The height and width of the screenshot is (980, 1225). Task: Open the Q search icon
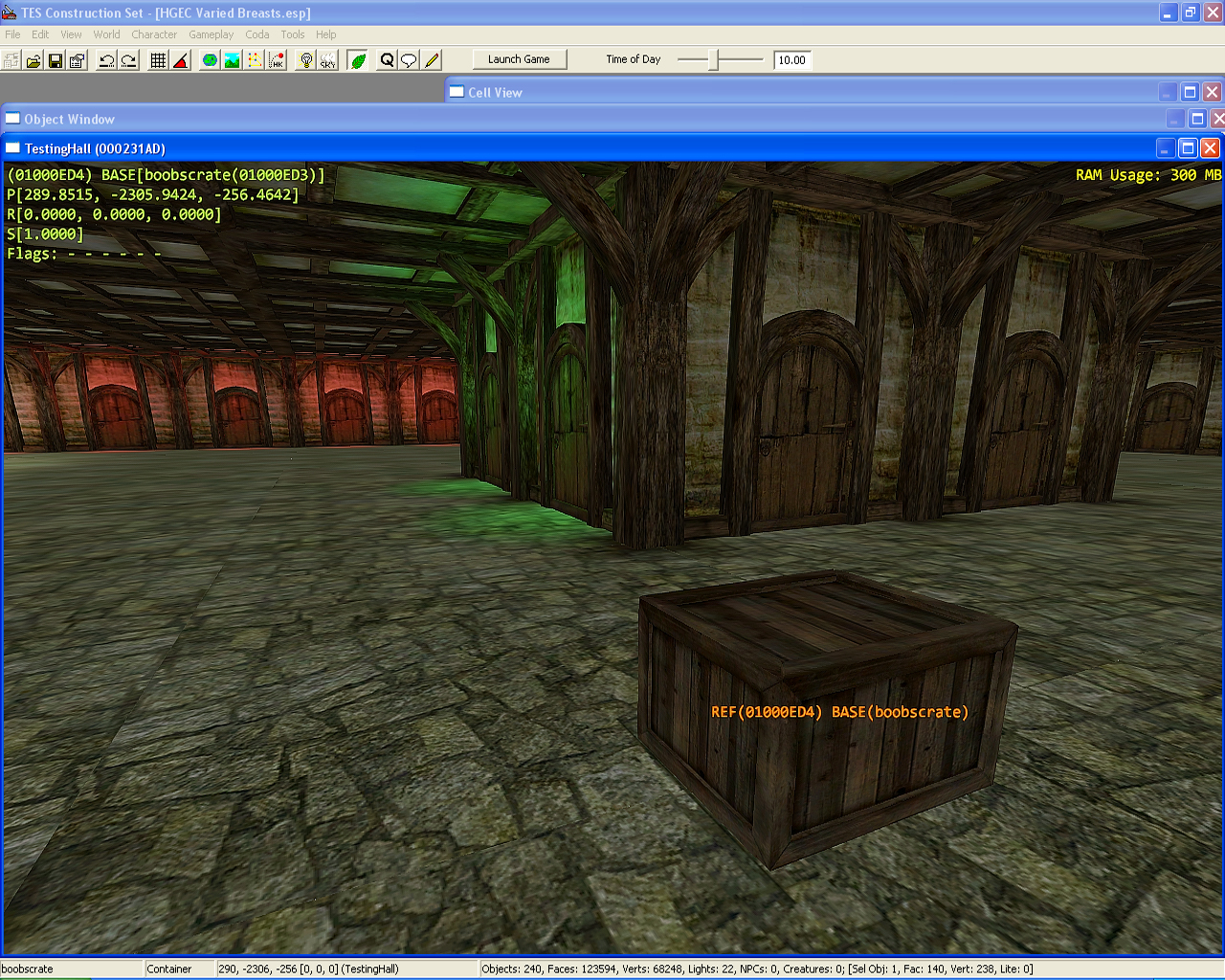pyautogui.click(x=387, y=60)
